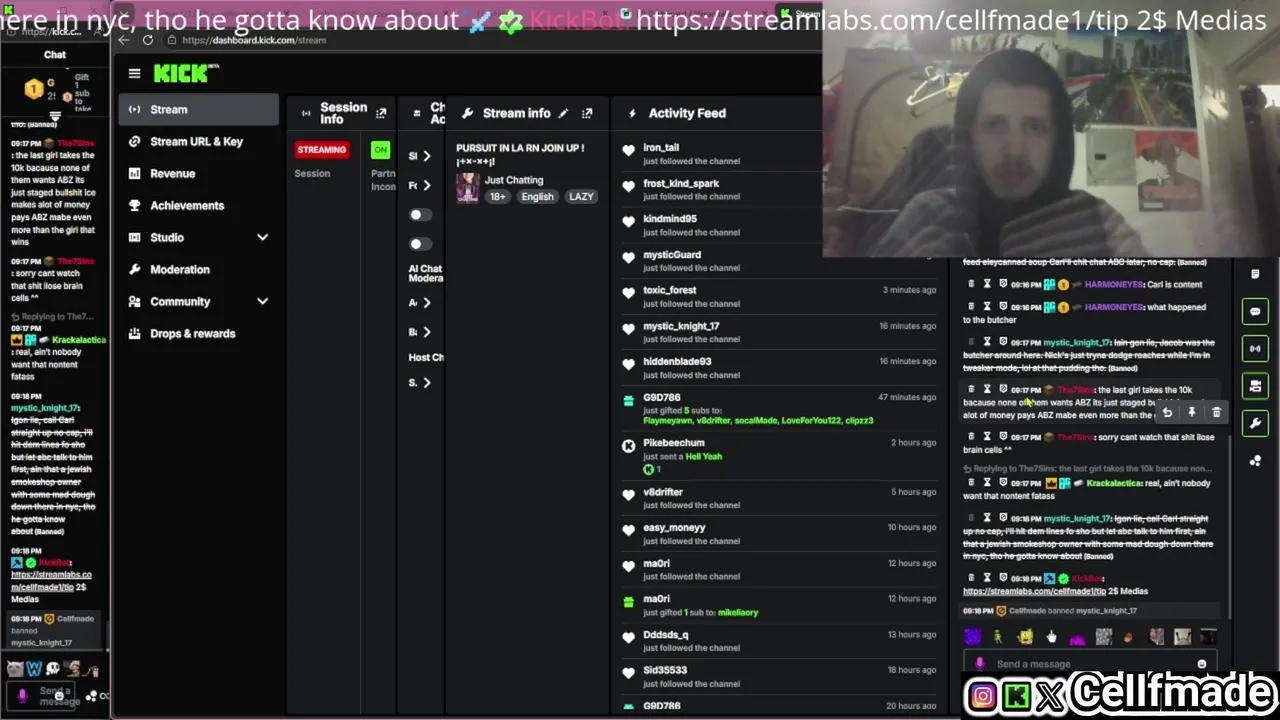Reply to the hovered The7Sins message
1280x720 pixels.
tap(1167, 412)
